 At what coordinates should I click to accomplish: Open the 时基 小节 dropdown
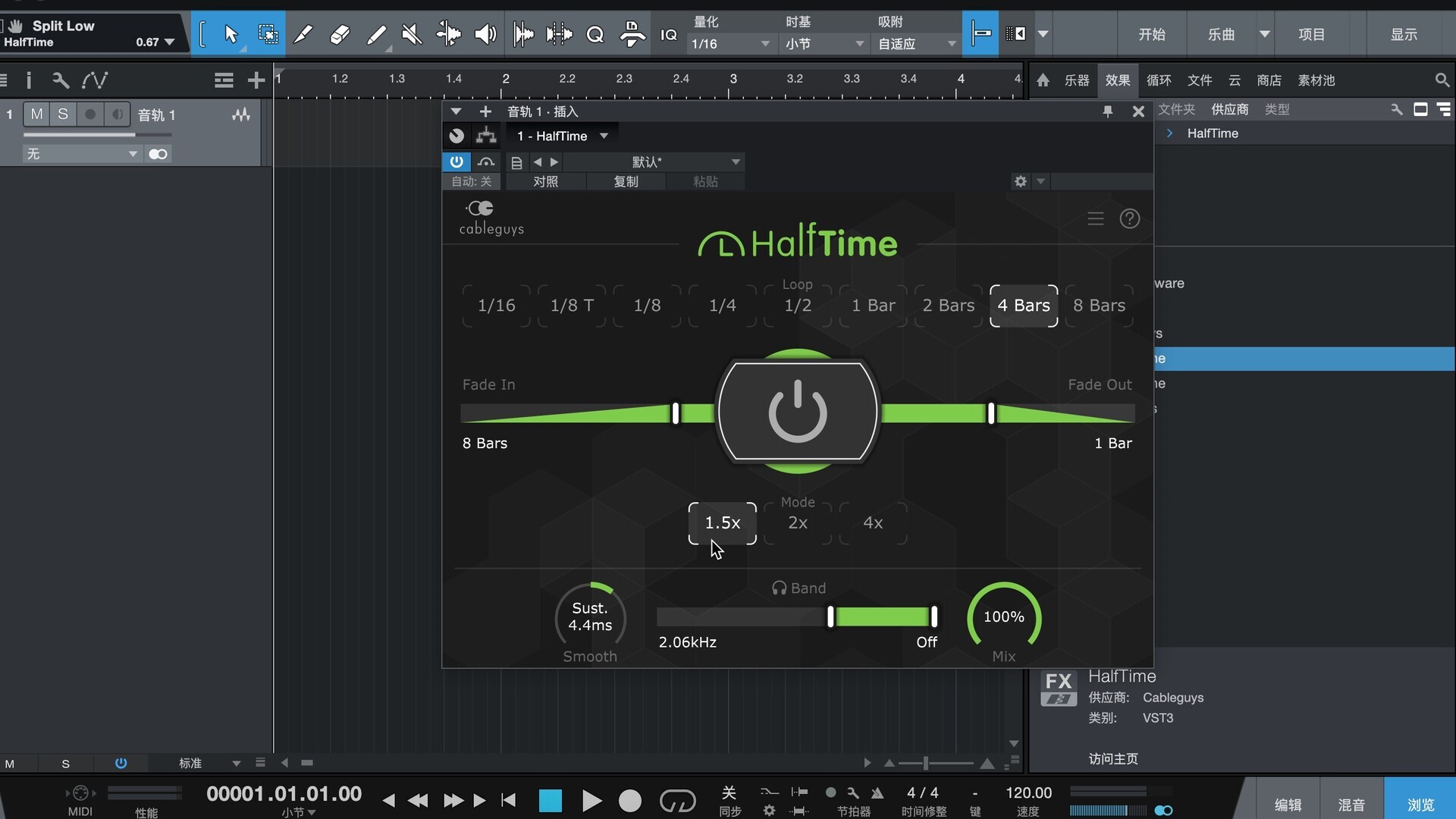pyautogui.click(x=824, y=44)
